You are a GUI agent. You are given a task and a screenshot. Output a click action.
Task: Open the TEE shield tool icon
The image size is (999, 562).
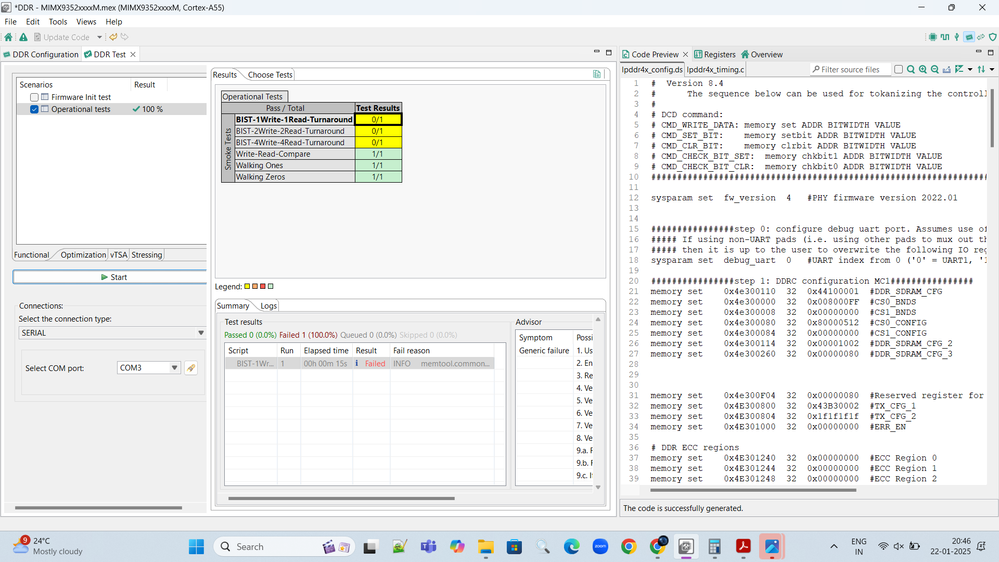[993, 37]
